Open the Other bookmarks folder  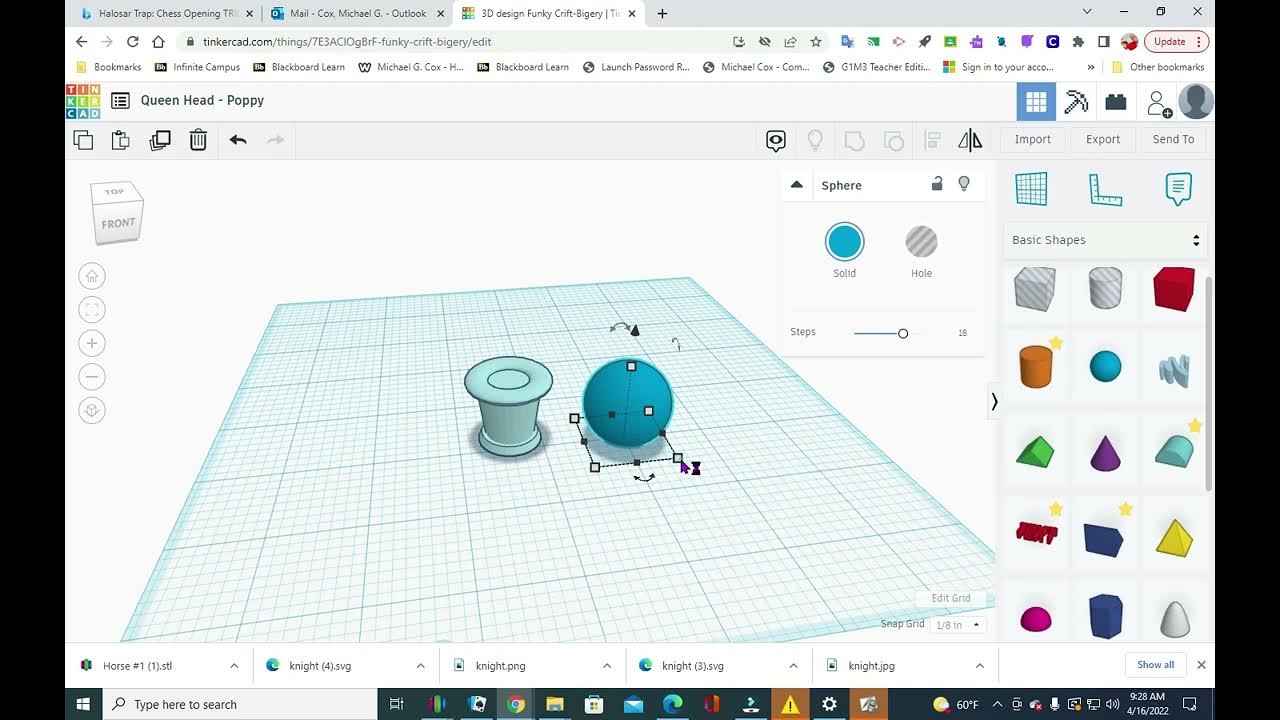(1158, 67)
